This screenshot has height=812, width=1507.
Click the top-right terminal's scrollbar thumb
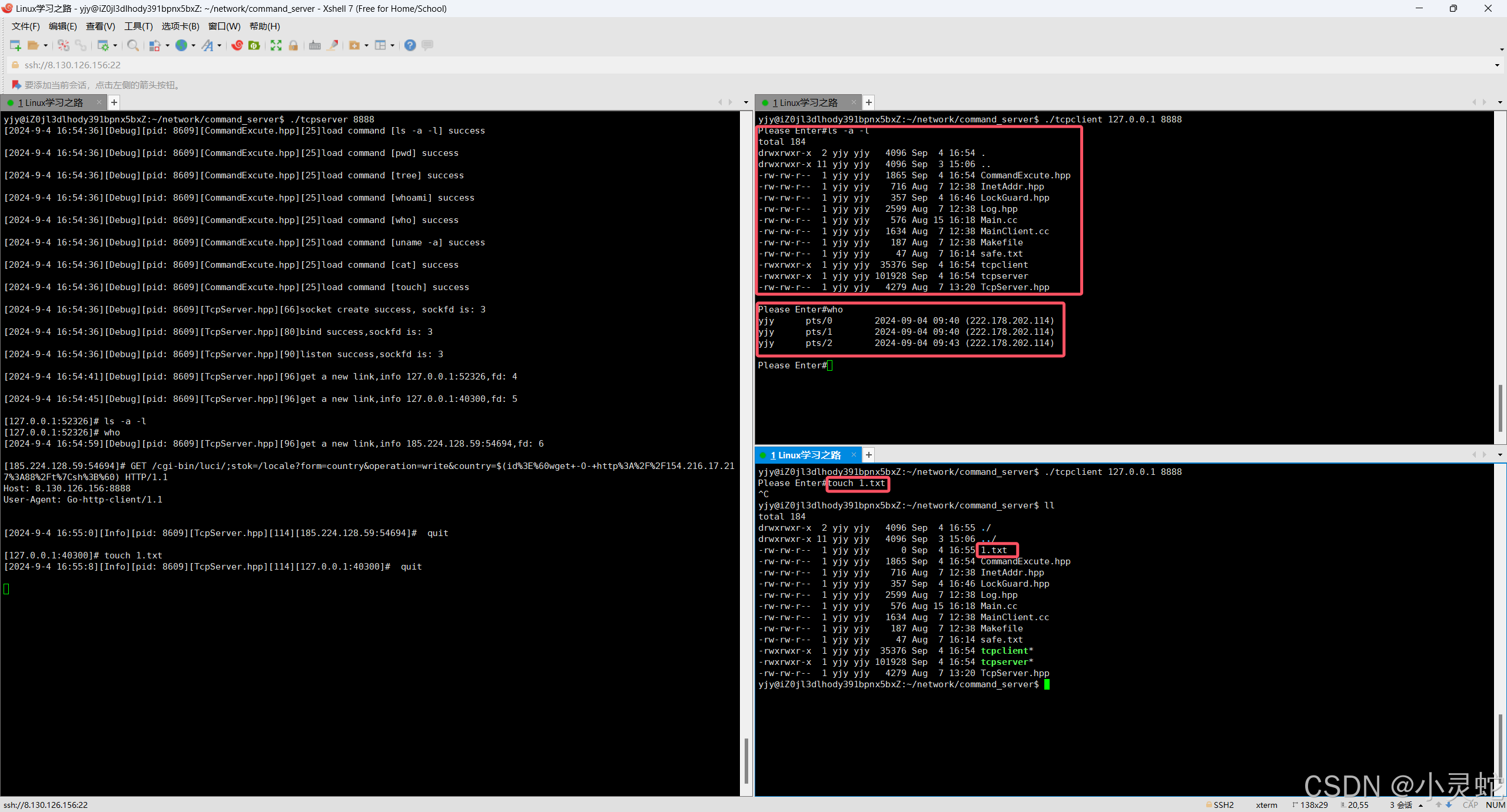pyautogui.click(x=1500, y=408)
